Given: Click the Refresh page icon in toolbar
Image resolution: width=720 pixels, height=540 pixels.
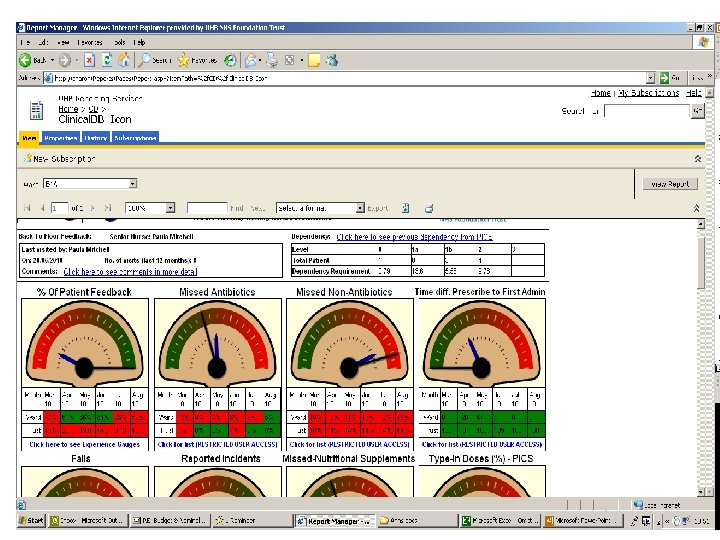Looking at the screenshot, I should [107, 61].
